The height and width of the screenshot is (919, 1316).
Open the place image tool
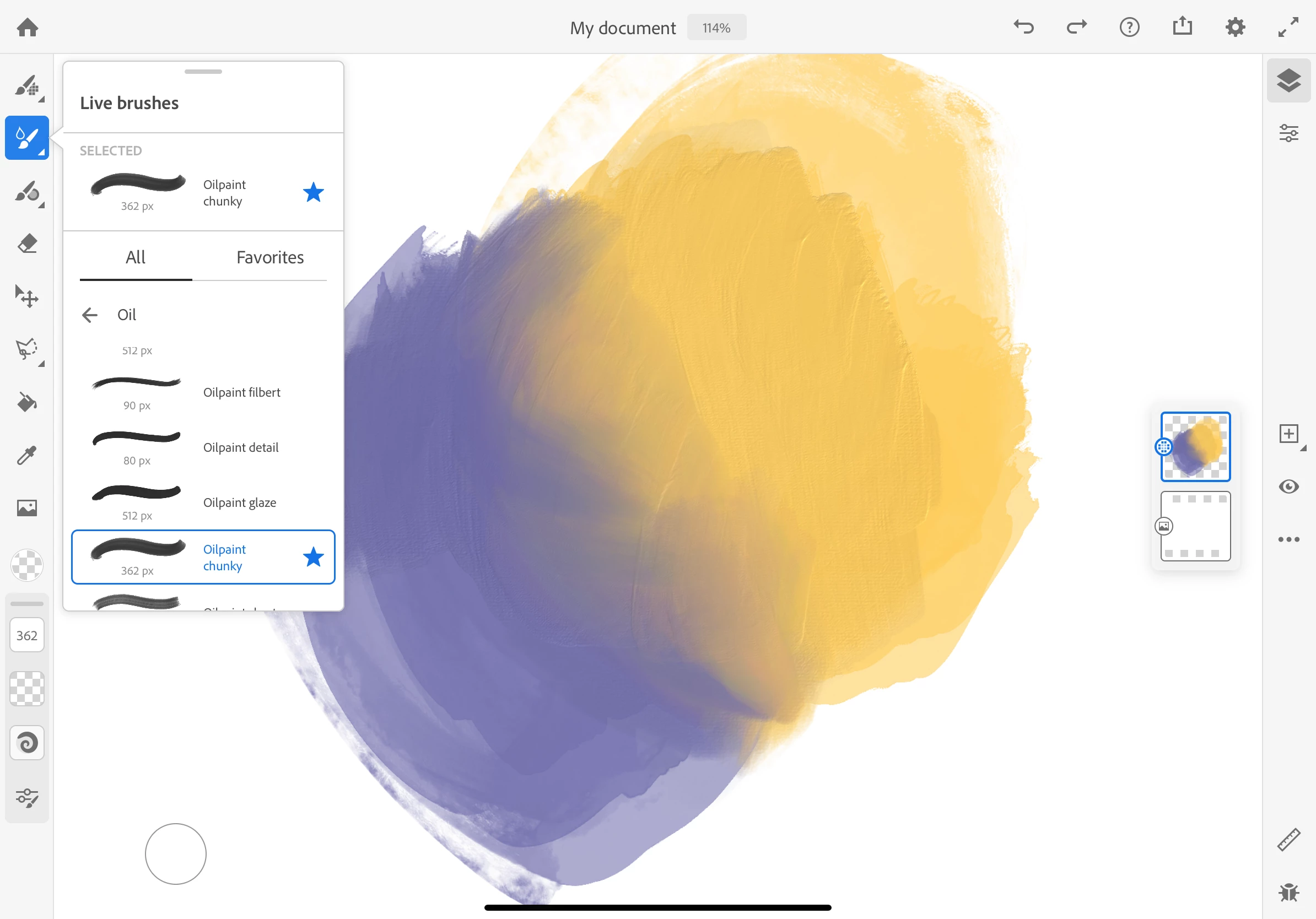(27, 508)
